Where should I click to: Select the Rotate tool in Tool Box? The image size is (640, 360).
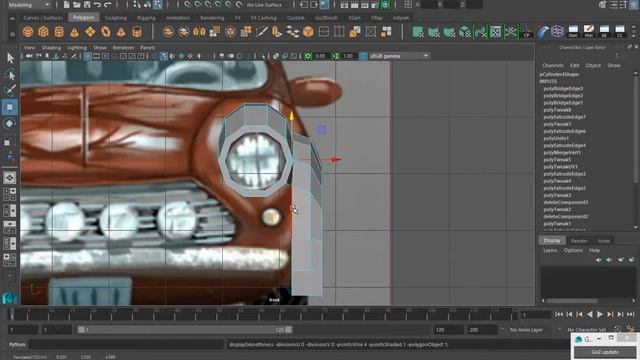[10, 123]
